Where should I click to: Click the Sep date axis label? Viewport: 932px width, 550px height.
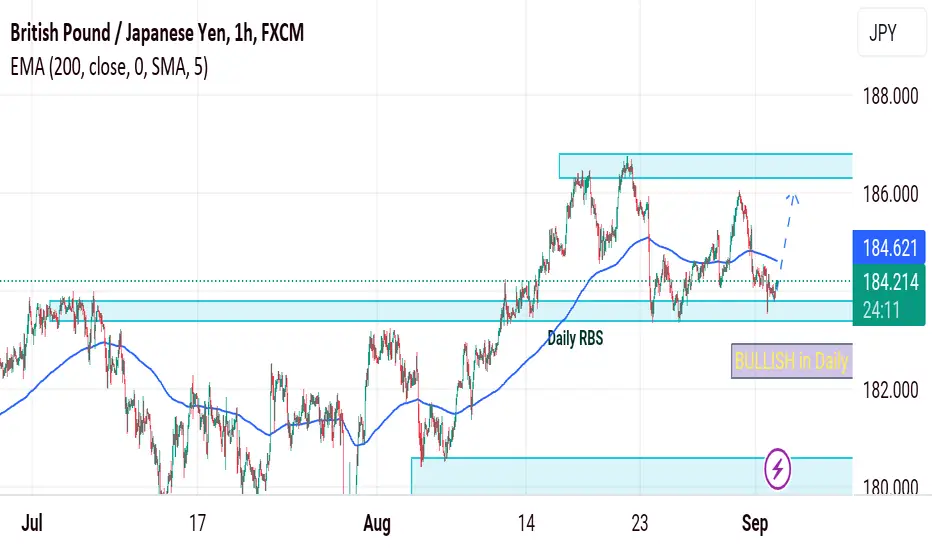click(755, 524)
